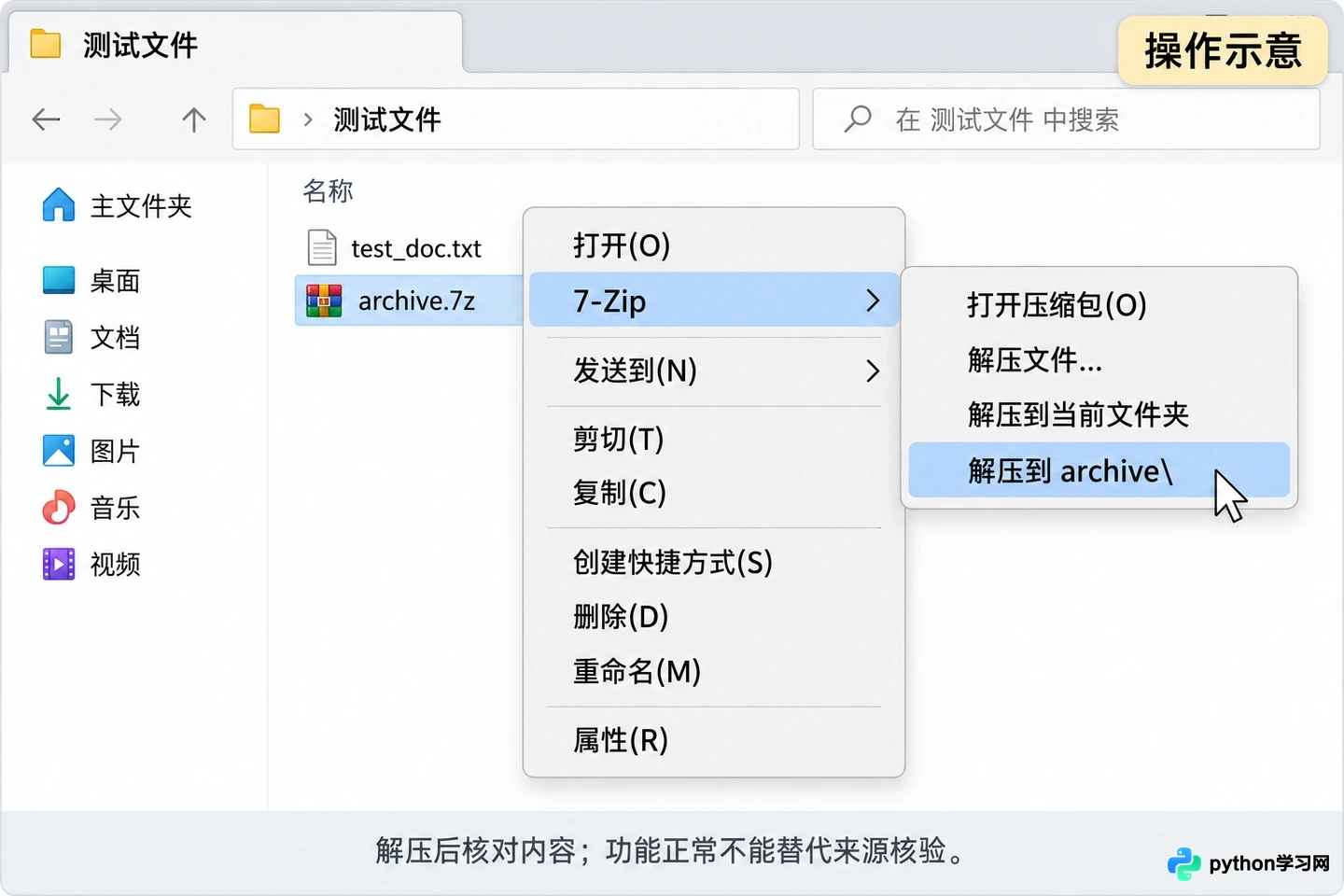Click the 名称 column header

tap(328, 191)
